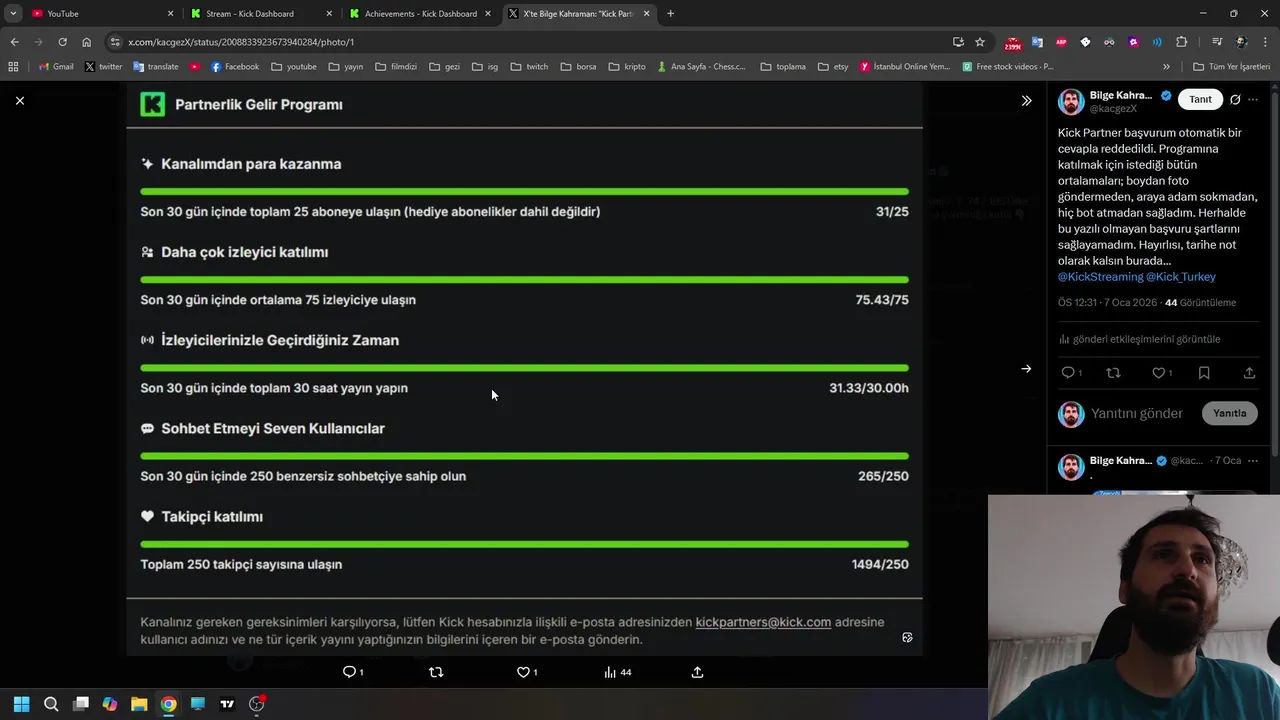Click the reply icon in the tweet side panel
This screenshot has height=720, width=1280.
[1071, 373]
